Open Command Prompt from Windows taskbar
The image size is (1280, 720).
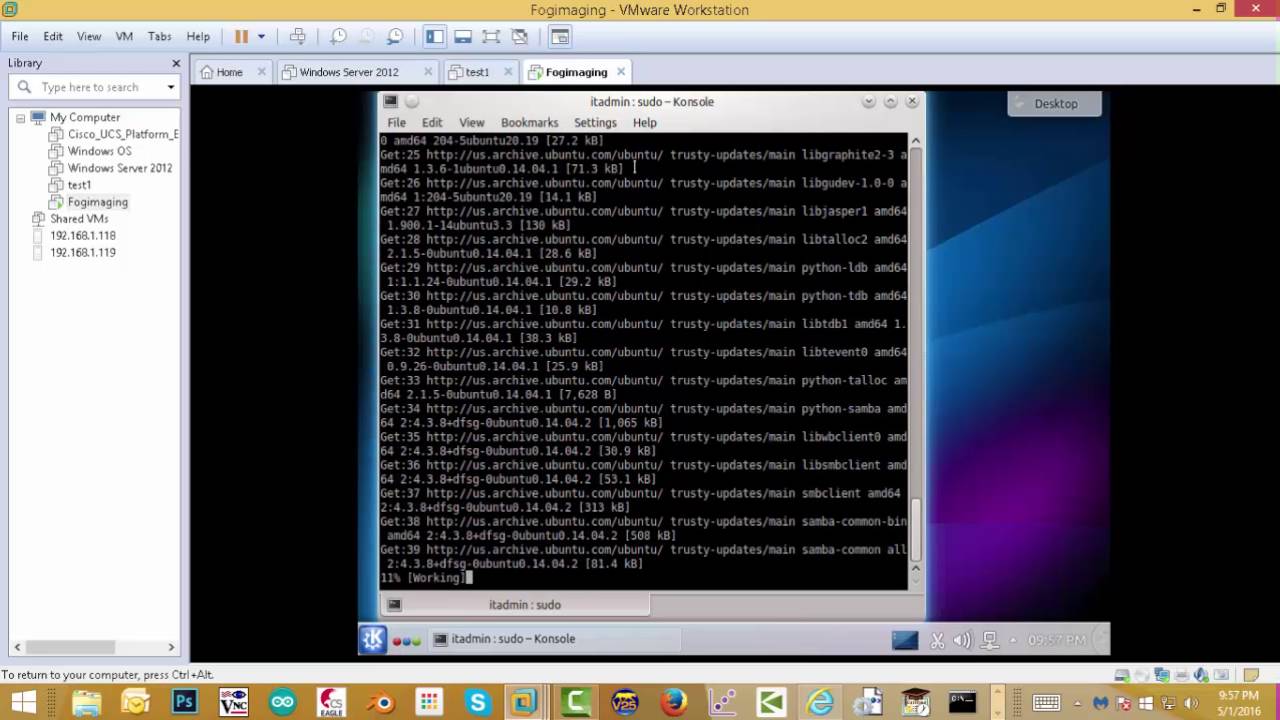pyautogui.click(x=962, y=703)
